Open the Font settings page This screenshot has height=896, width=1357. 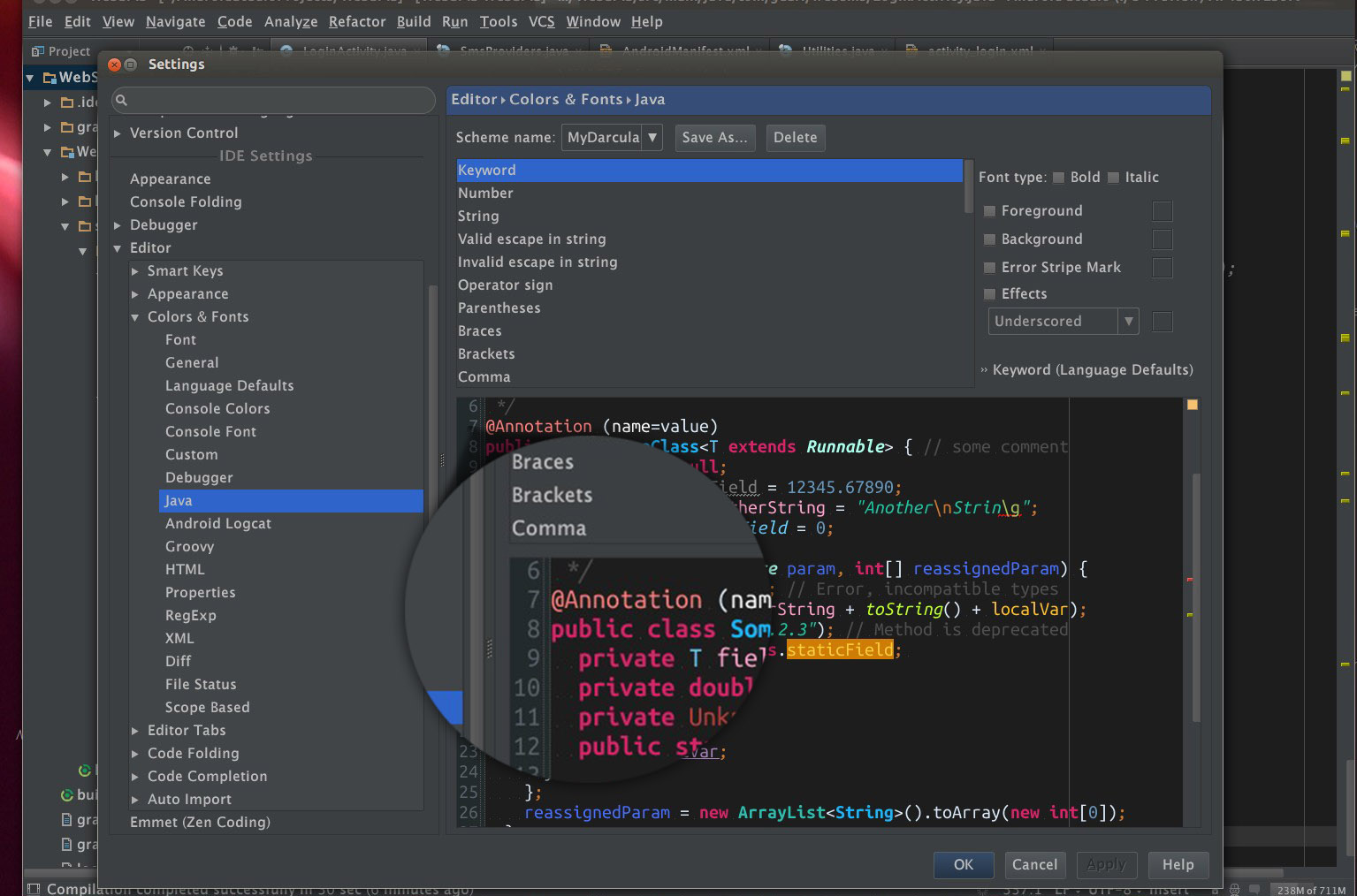coord(181,340)
